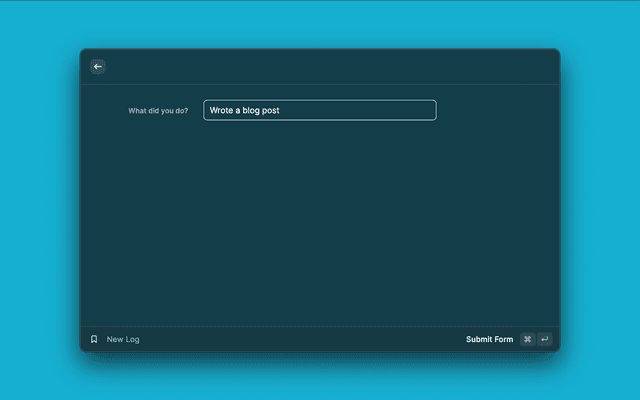This screenshot has width=640, height=400.
Task: Click the empty form area below the field
Action: (320, 220)
